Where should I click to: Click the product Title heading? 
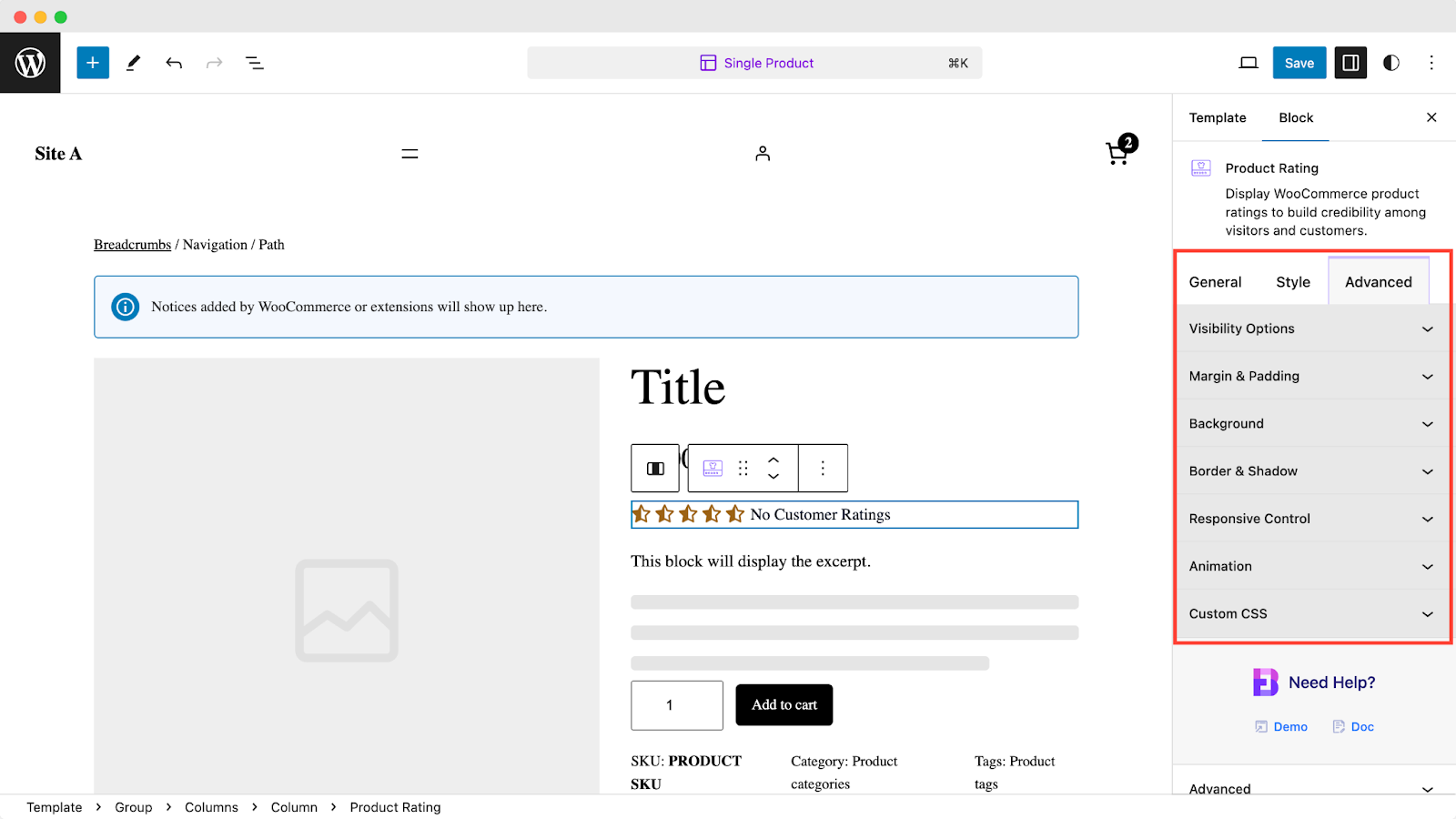pos(678,388)
